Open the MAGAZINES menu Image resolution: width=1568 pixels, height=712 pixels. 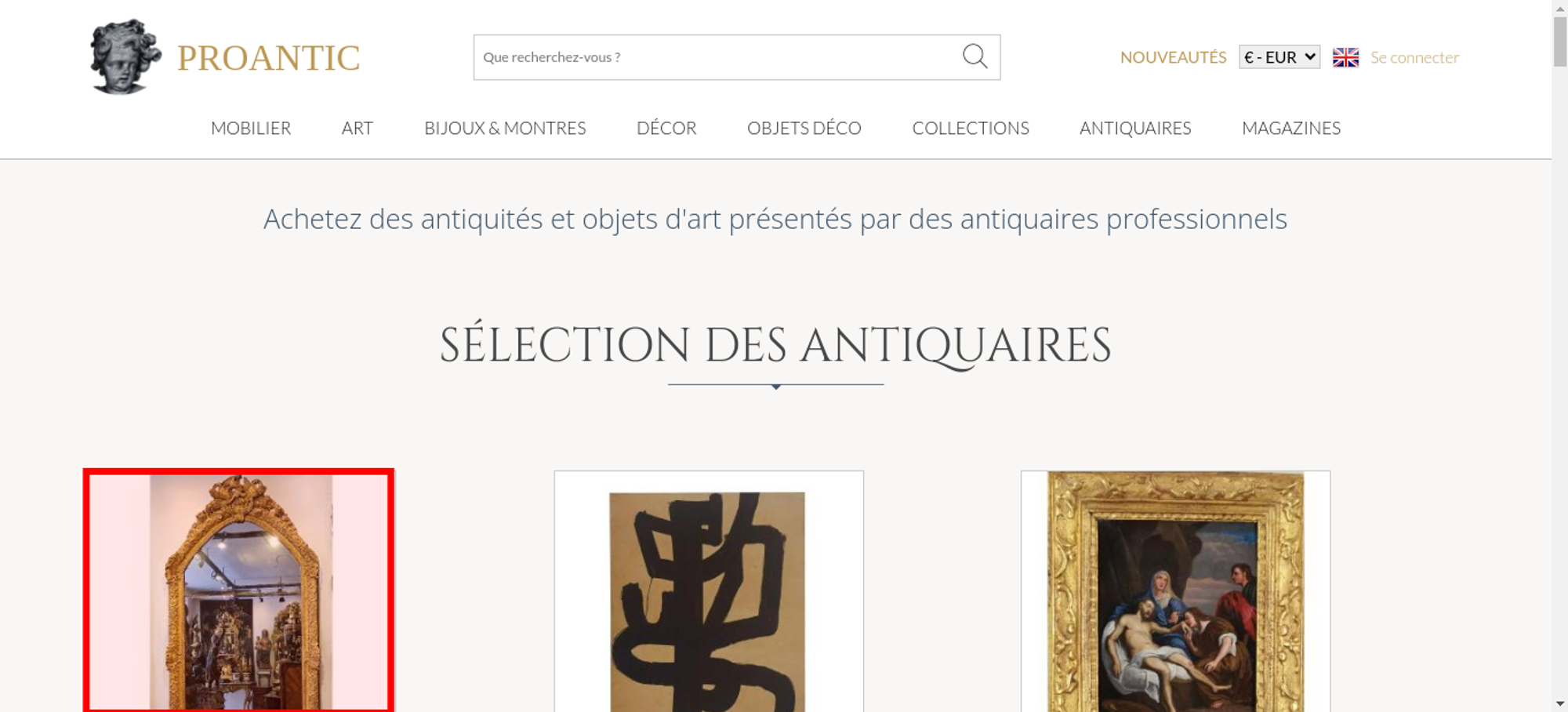pyautogui.click(x=1291, y=128)
